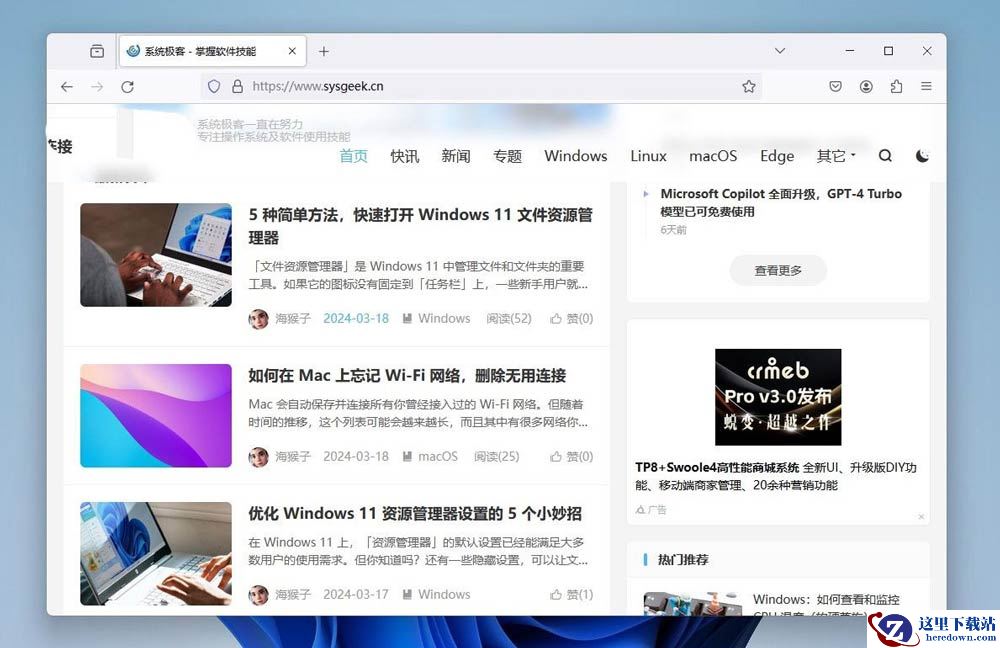Close the ad with the small x

pyautogui.click(x=921, y=517)
